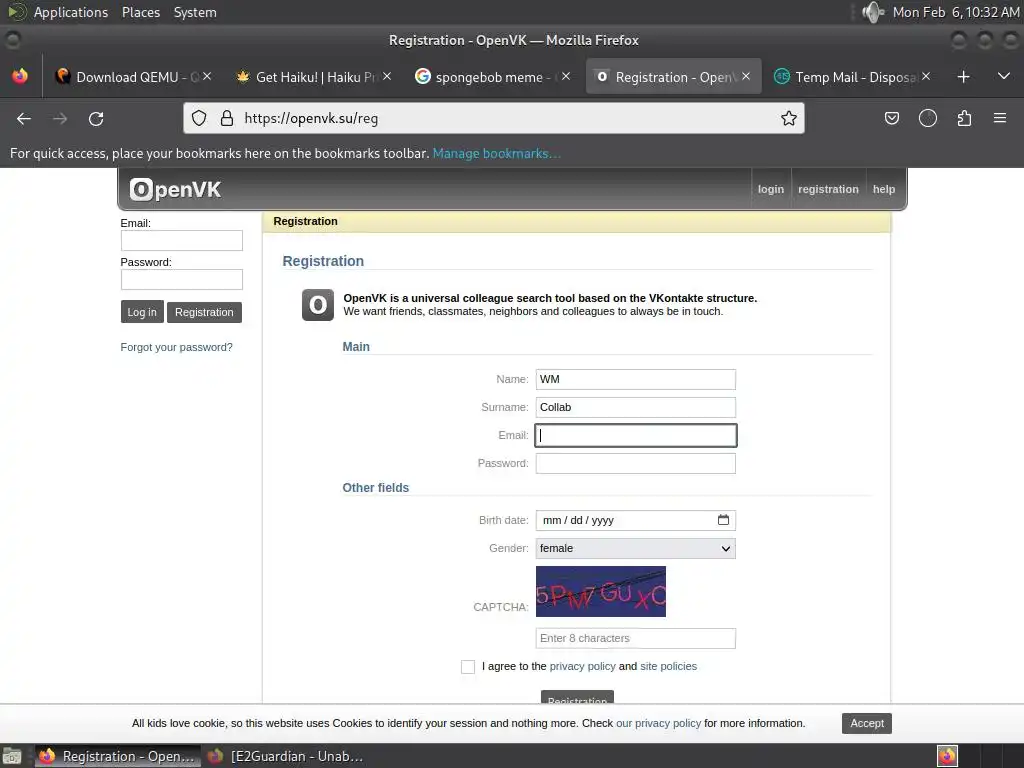Open Forgot your password link

click(x=176, y=347)
